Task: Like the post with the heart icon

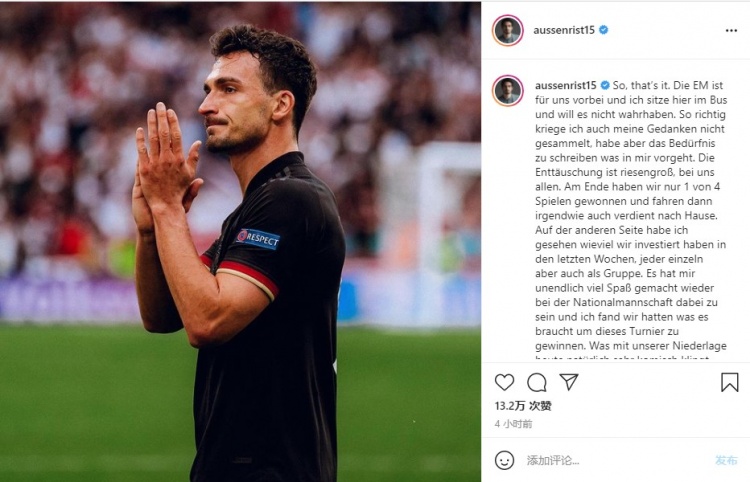Action: (504, 382)
